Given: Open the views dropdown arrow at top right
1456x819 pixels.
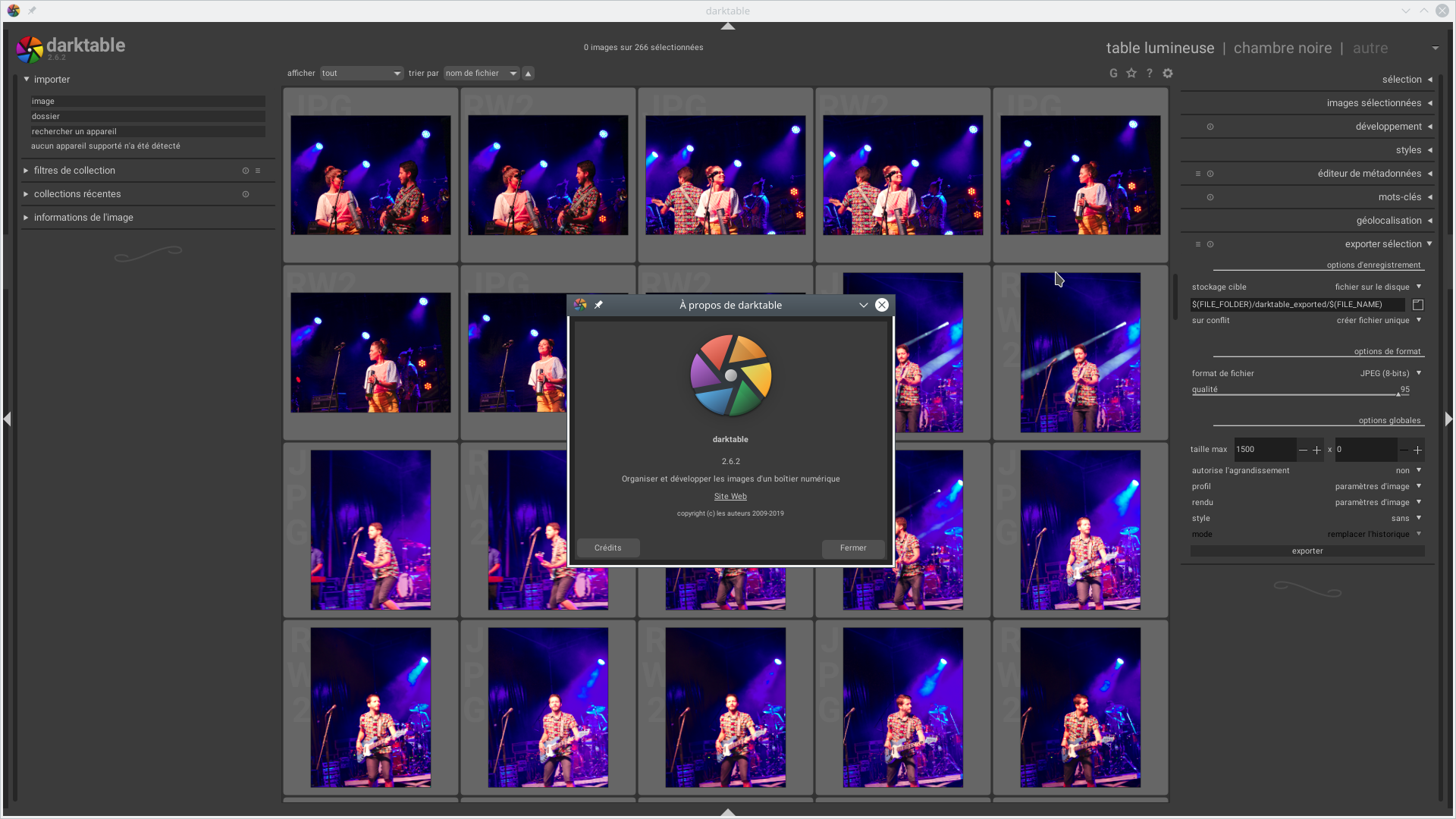Looking at the screenshot, I should pos(1436,49).
